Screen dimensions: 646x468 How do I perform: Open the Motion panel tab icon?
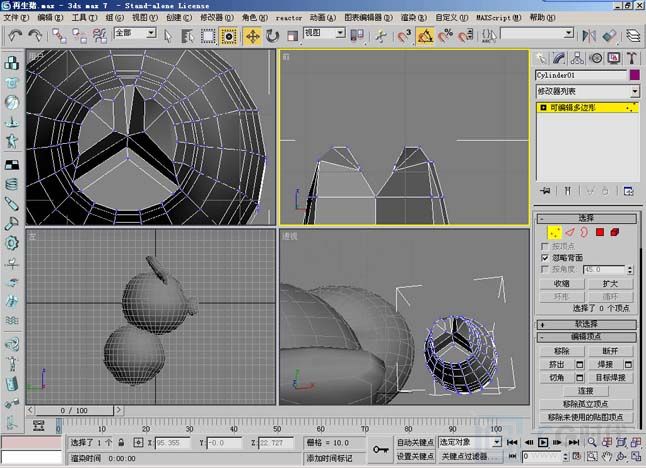(x=596, y=58)
